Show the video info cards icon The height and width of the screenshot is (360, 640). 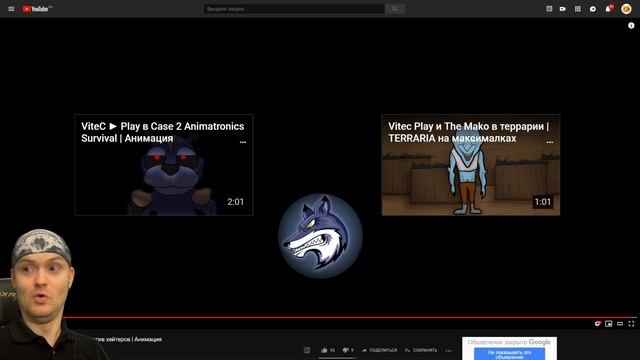pos(631,25)
